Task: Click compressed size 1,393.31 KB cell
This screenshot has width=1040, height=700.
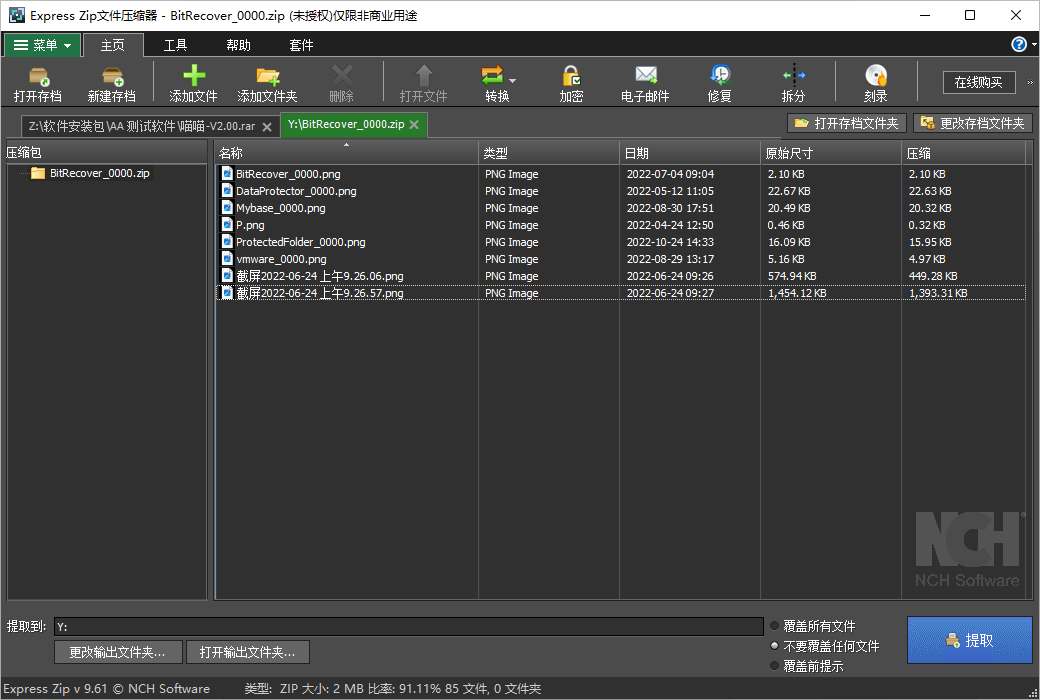Action: tap(938, 293)
